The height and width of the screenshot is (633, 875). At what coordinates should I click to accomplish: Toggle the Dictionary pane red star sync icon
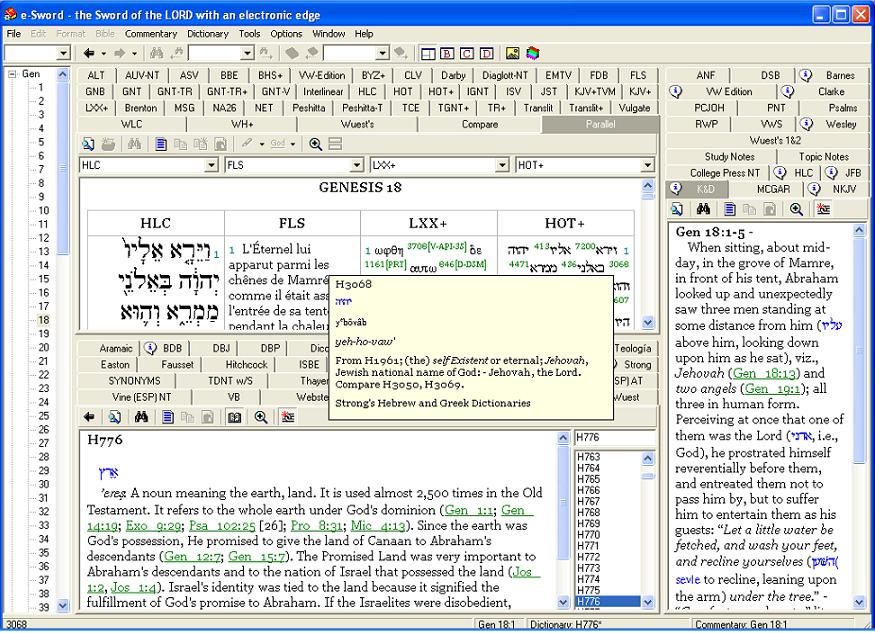click(x=288, y=416)
